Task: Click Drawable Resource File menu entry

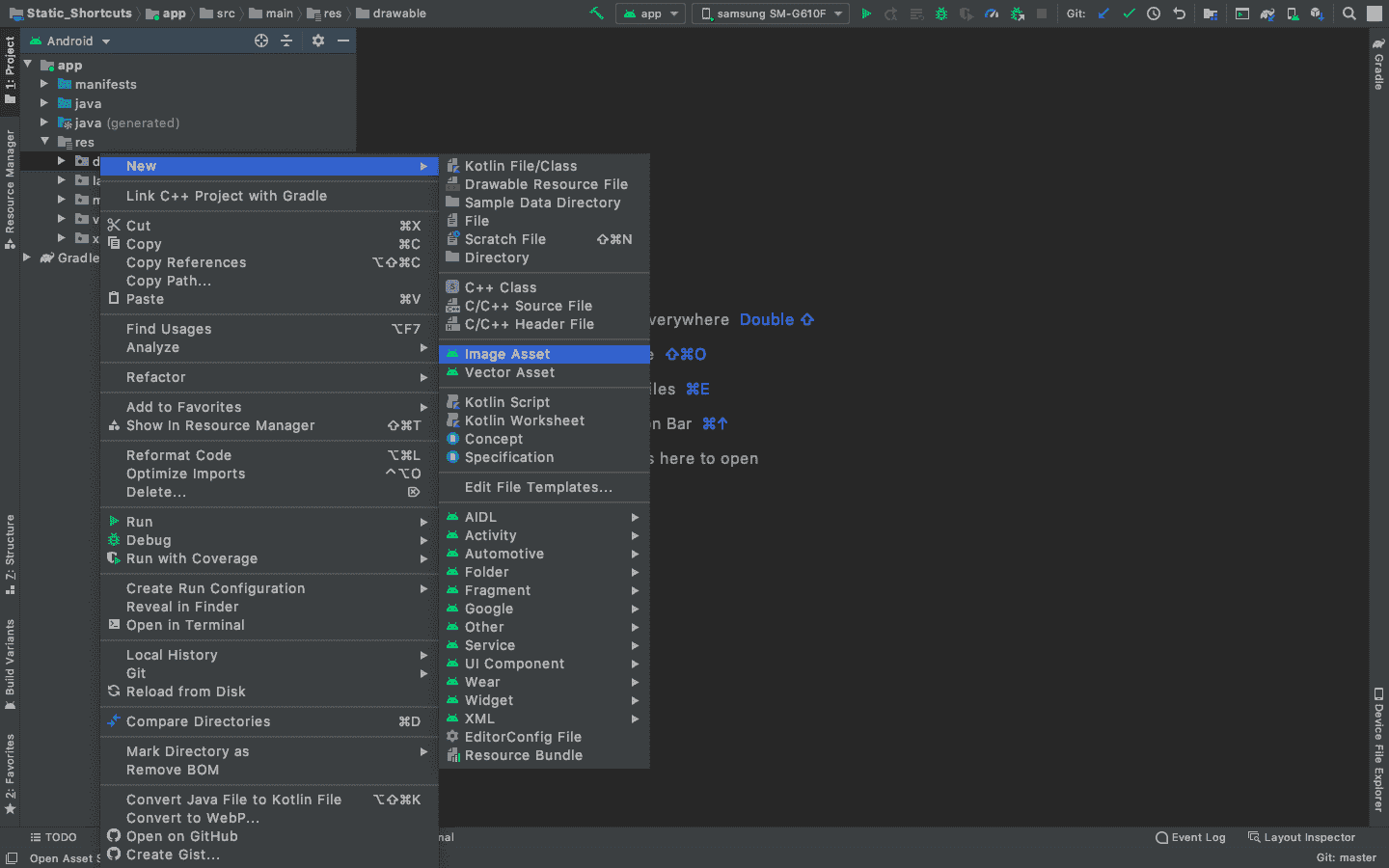Action: pyautogui.click(x=546, y=184)
